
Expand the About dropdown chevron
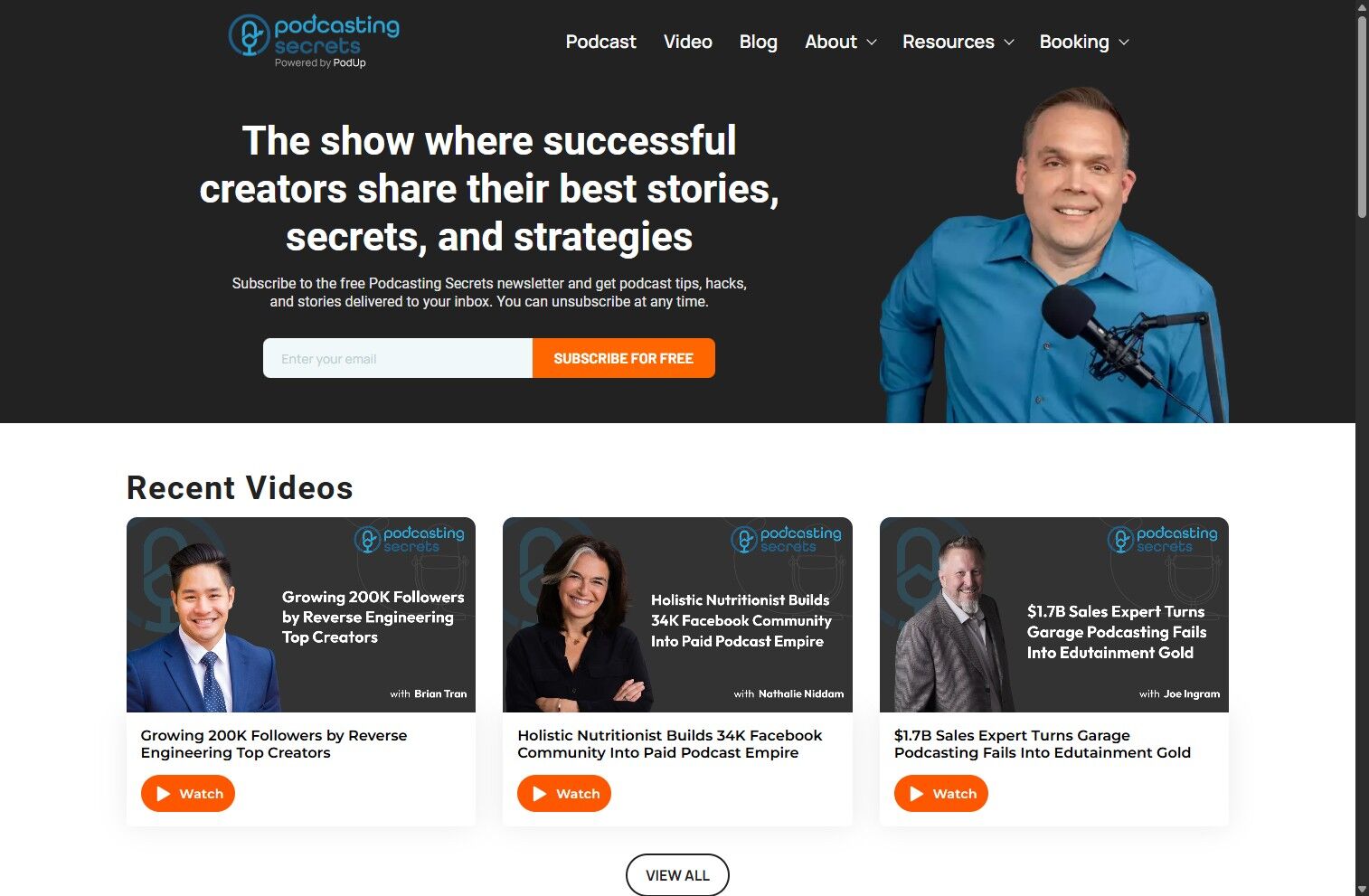pos(872,42)
